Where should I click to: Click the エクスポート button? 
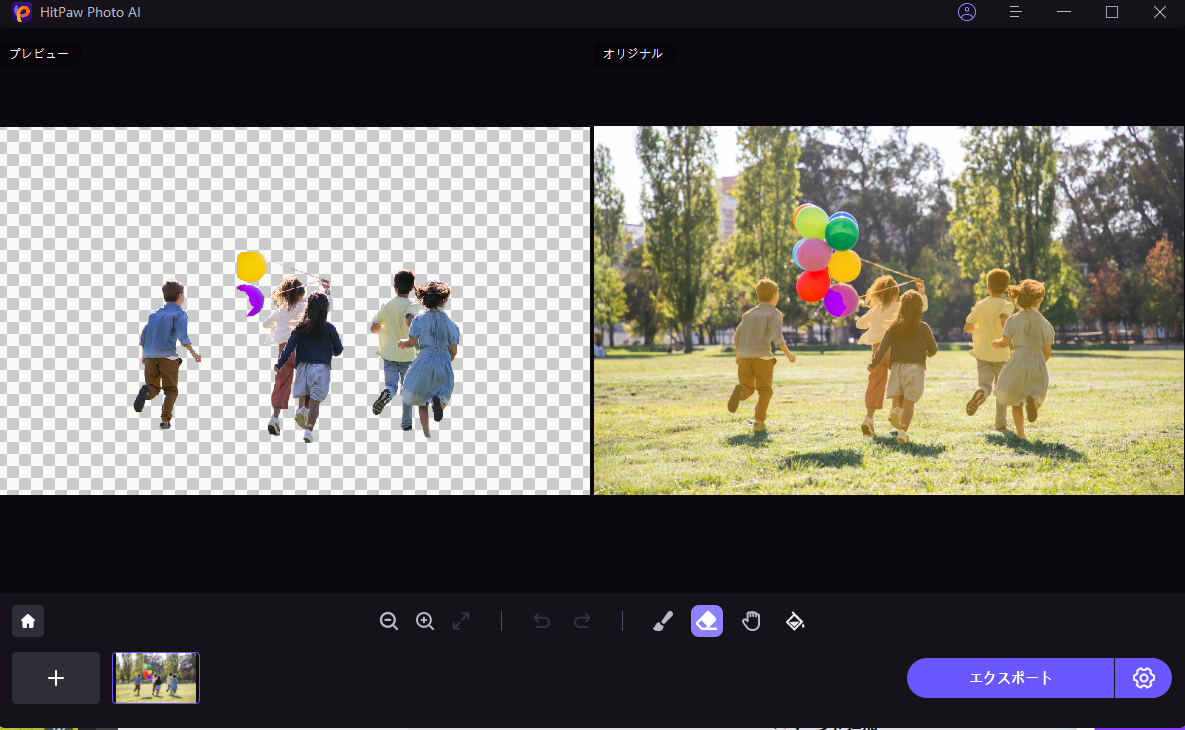[x=1010, y=678]
